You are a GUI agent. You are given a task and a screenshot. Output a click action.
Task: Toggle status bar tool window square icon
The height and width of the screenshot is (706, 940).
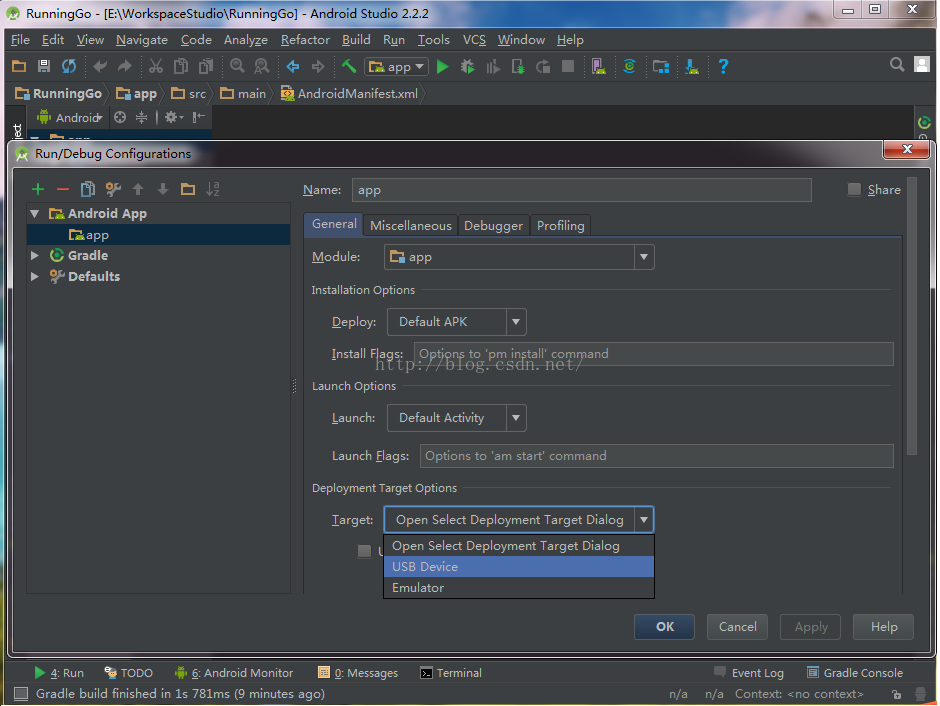point(21,693)
